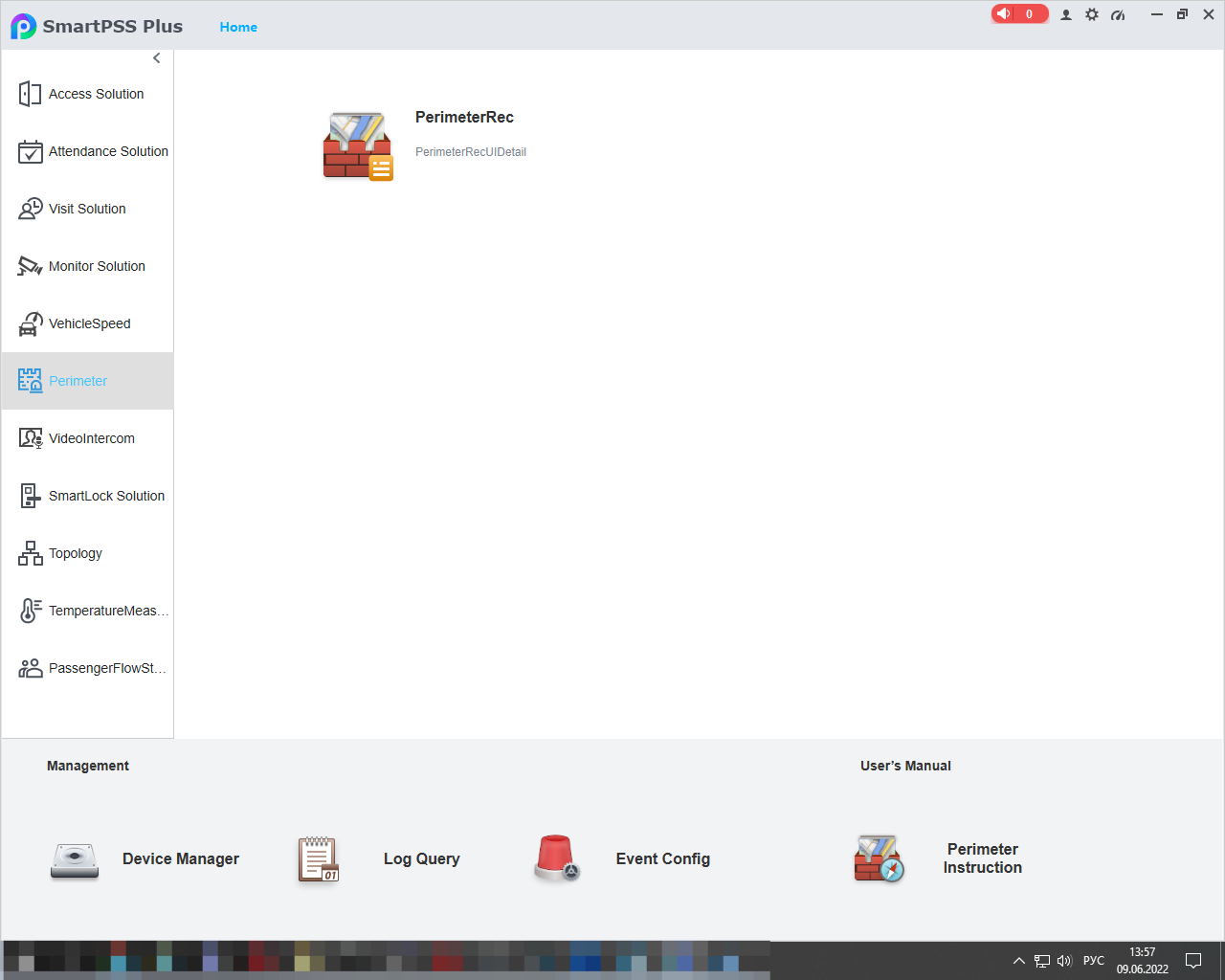The height and width of the screenshot is (980, 1225).
Task: Open the PassengerFlowSt people icon
Action: [x=30, y=668]
